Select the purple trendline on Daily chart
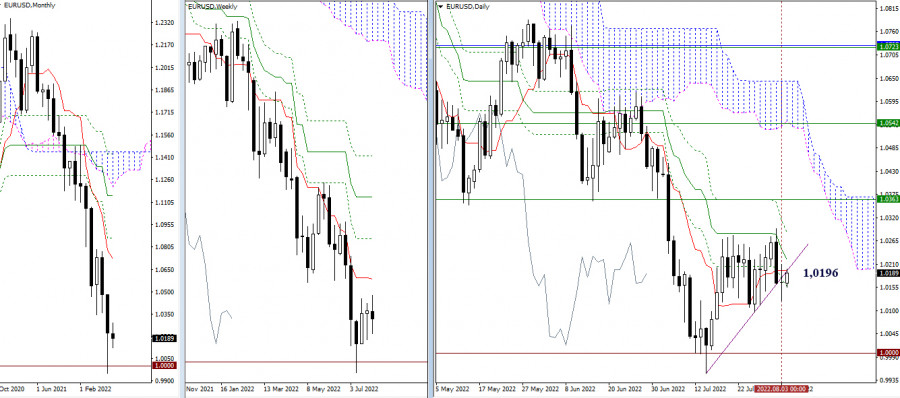This screenshot has height=398, width=900. [757, 310]
